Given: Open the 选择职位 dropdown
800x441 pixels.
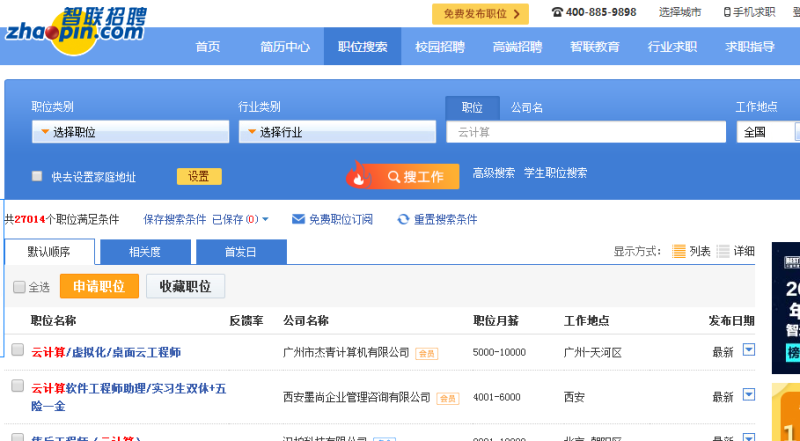Looking at the screenshot, I should point(131,132).
